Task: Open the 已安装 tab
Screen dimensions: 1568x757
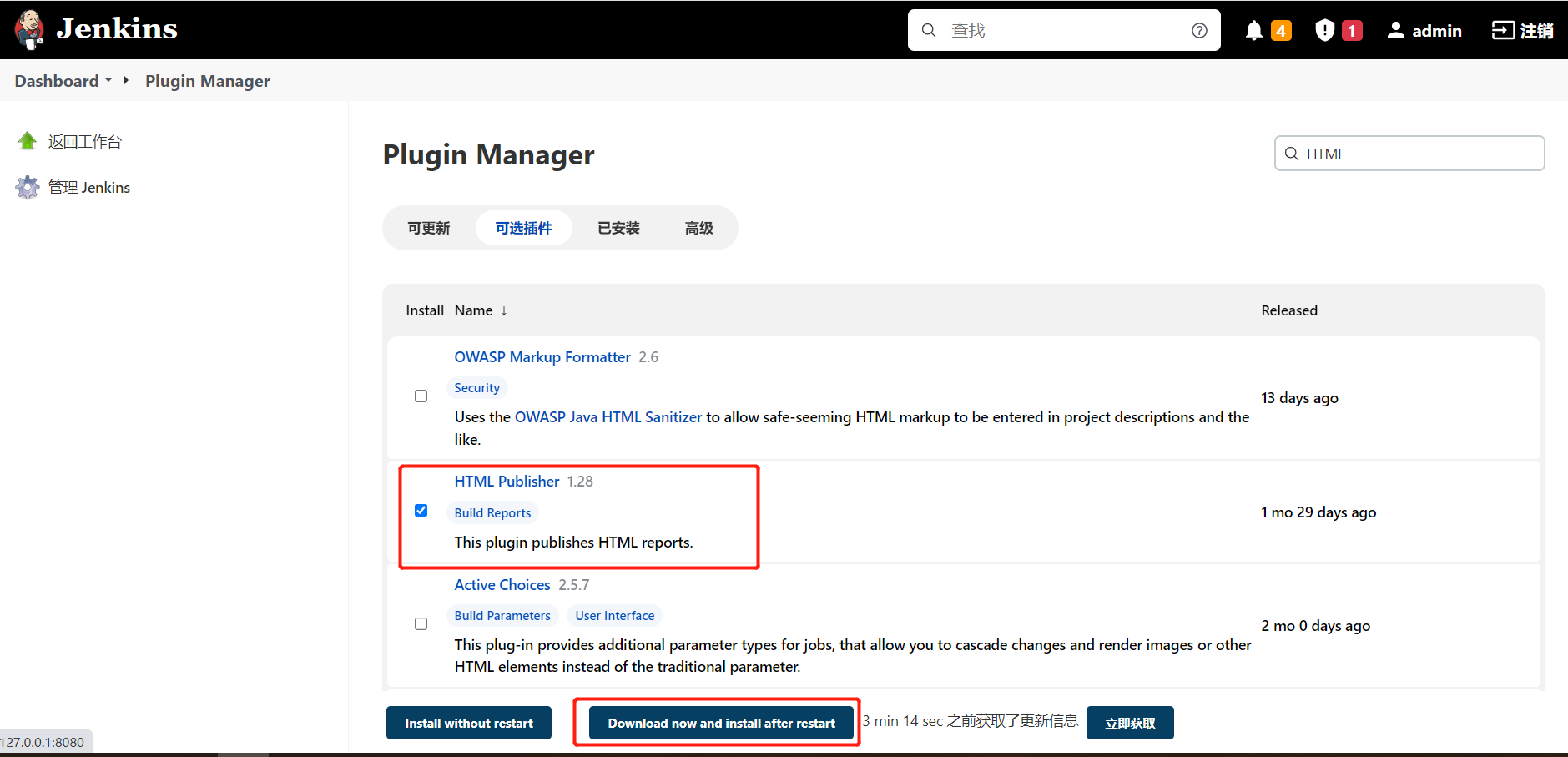Action: (x=618, y=228)
